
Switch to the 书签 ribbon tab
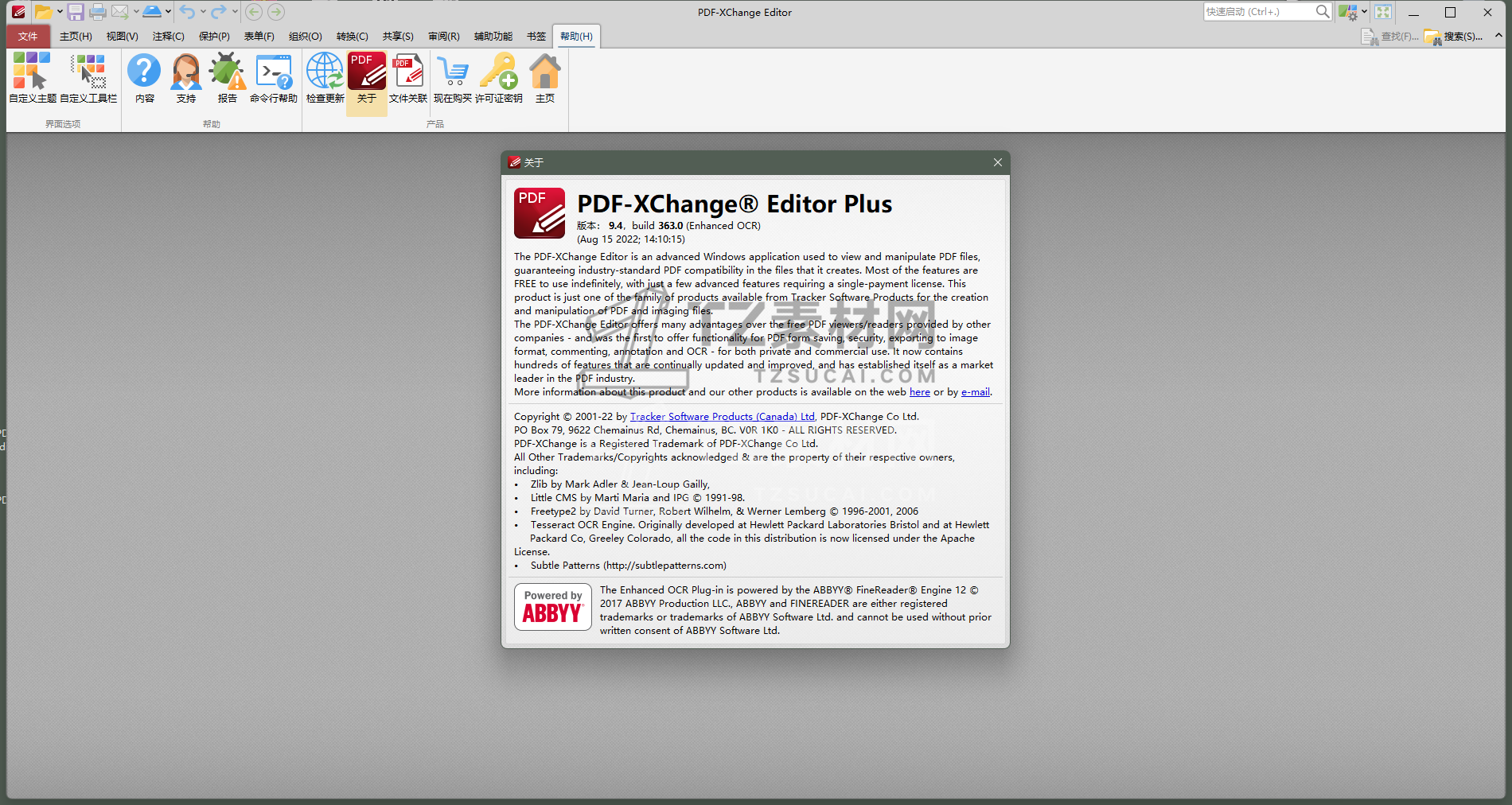click(x=536, y=37)
